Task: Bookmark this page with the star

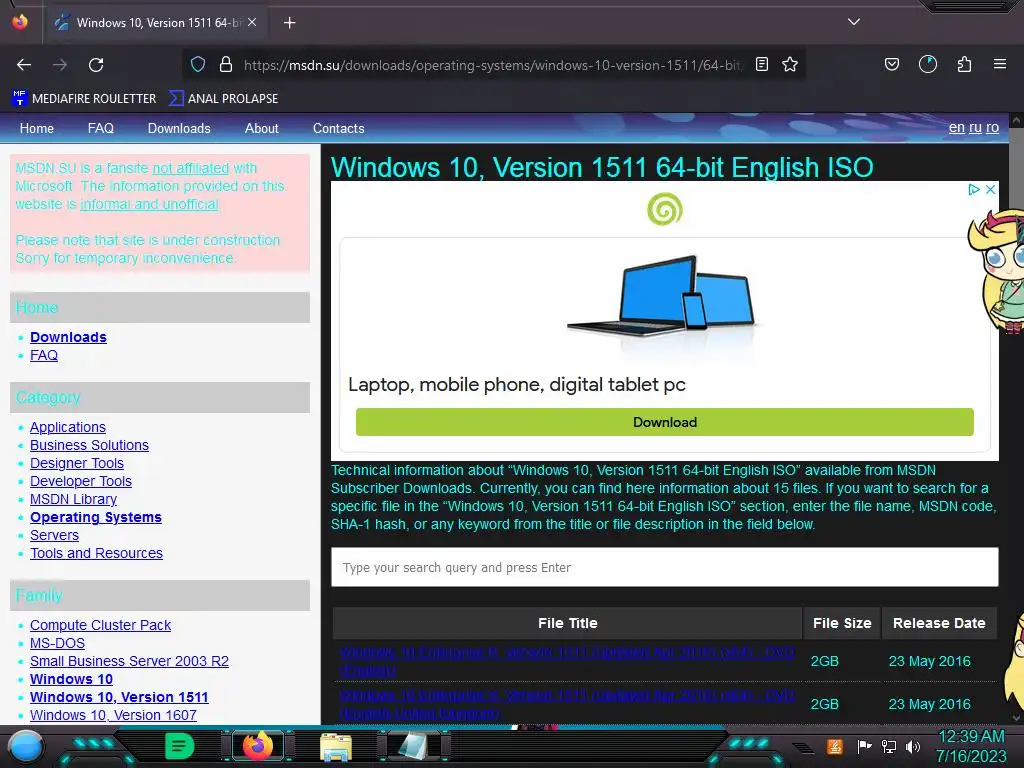Action: click(790, 64)
